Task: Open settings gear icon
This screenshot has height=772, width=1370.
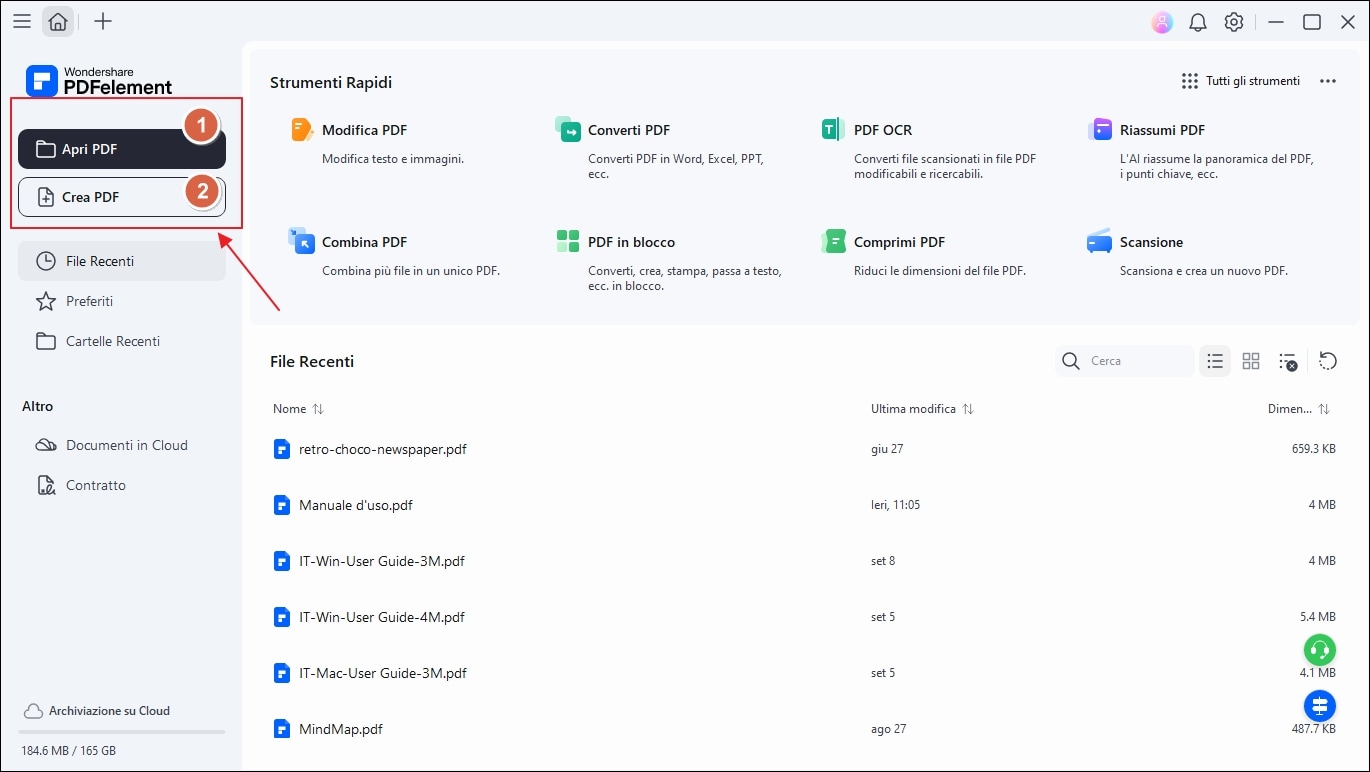Action: point(1234,22)
